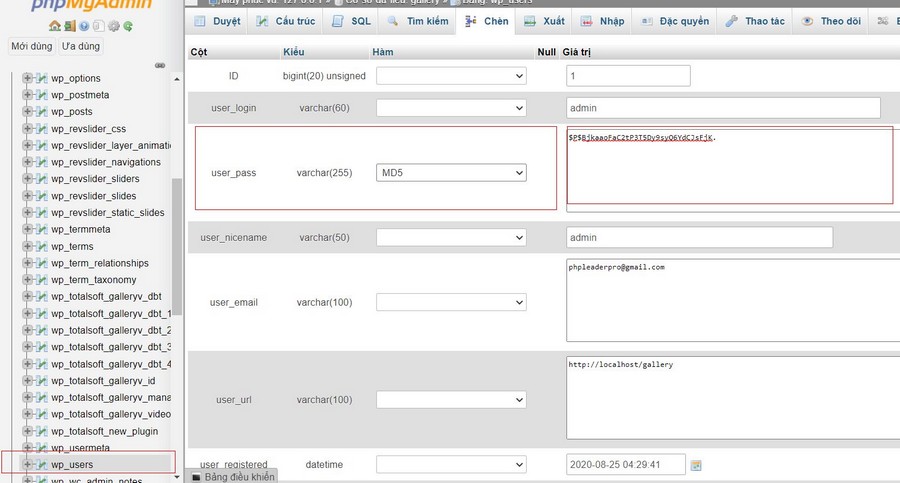Switch to the SQL tab
This screenshot has width=900, height=483.
351,21
